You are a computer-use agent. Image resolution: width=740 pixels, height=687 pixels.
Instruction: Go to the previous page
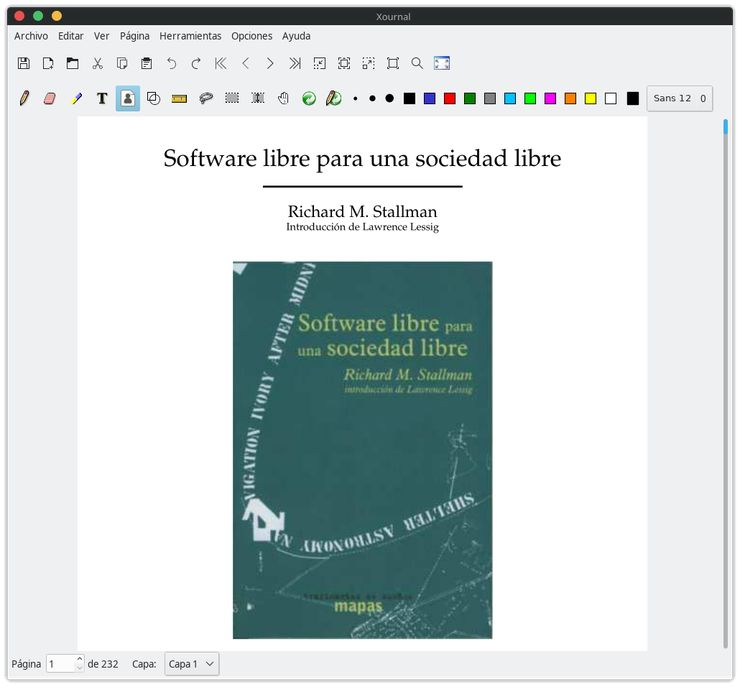[245, 63]
